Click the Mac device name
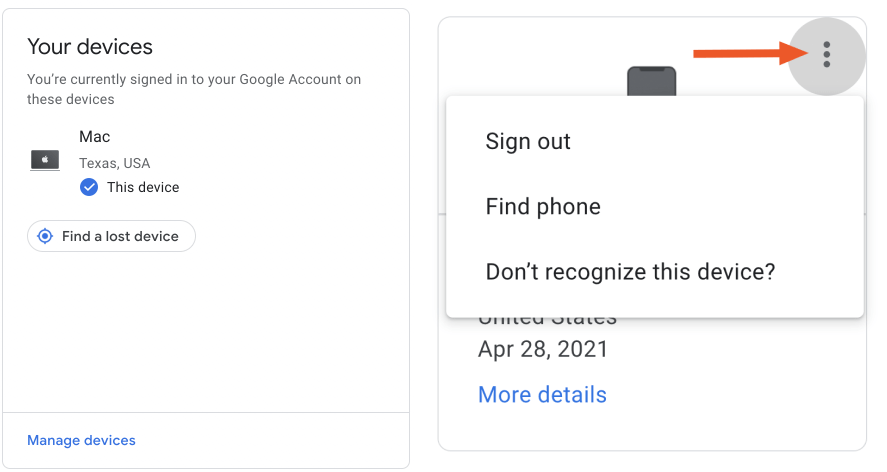The image size is (887, 472). pyautogui.click(x=94, y=136)
